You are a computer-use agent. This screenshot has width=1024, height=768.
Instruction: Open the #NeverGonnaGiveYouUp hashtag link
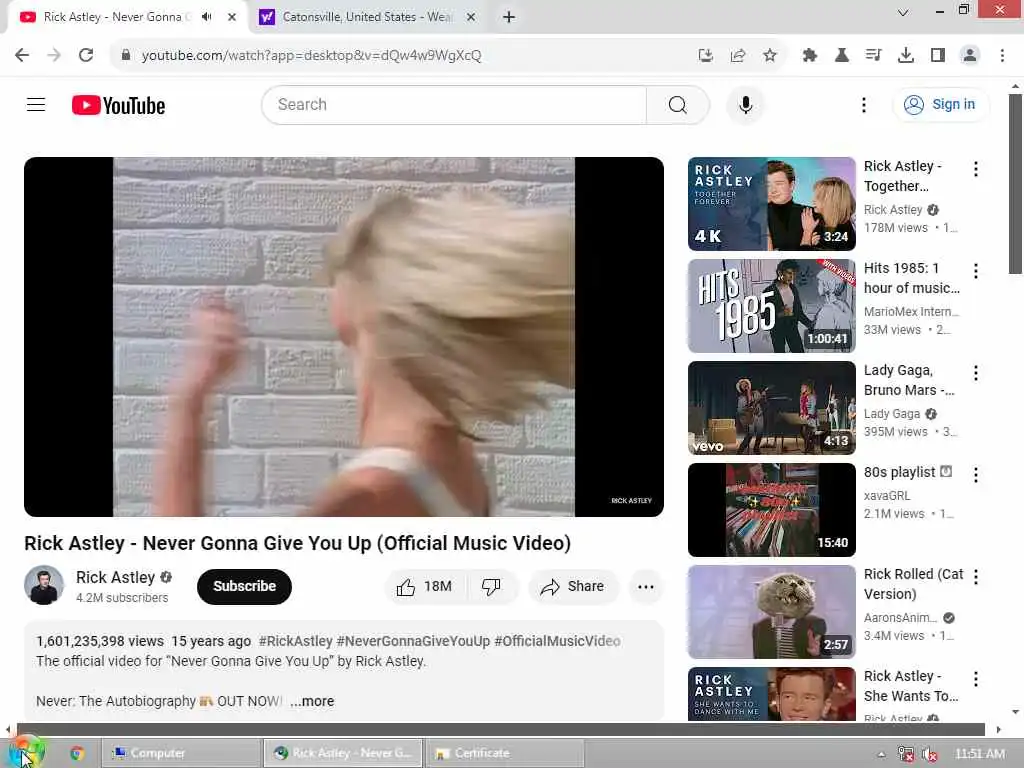[x=413, y=641]
